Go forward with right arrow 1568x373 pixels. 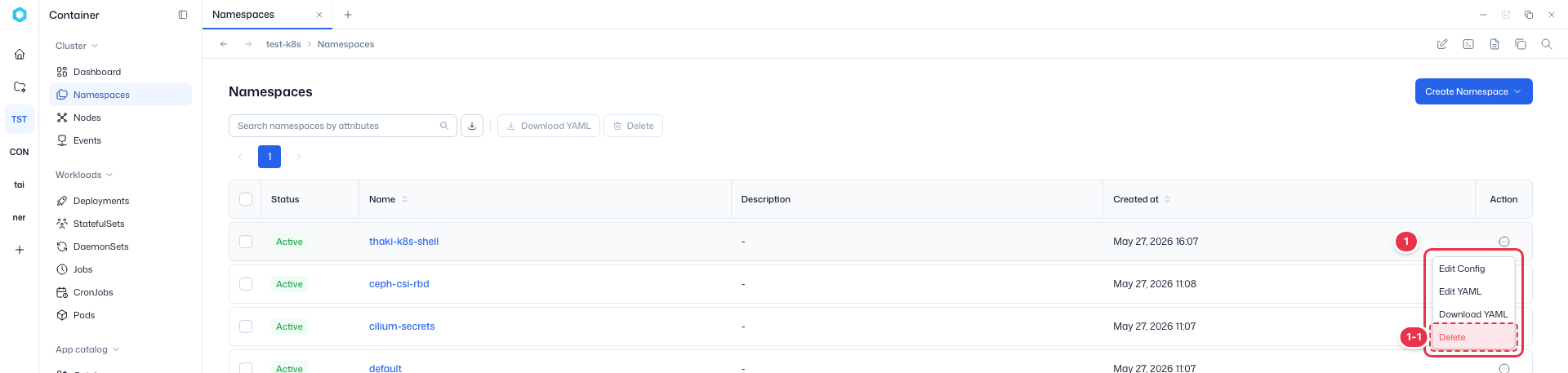[248, 44]
